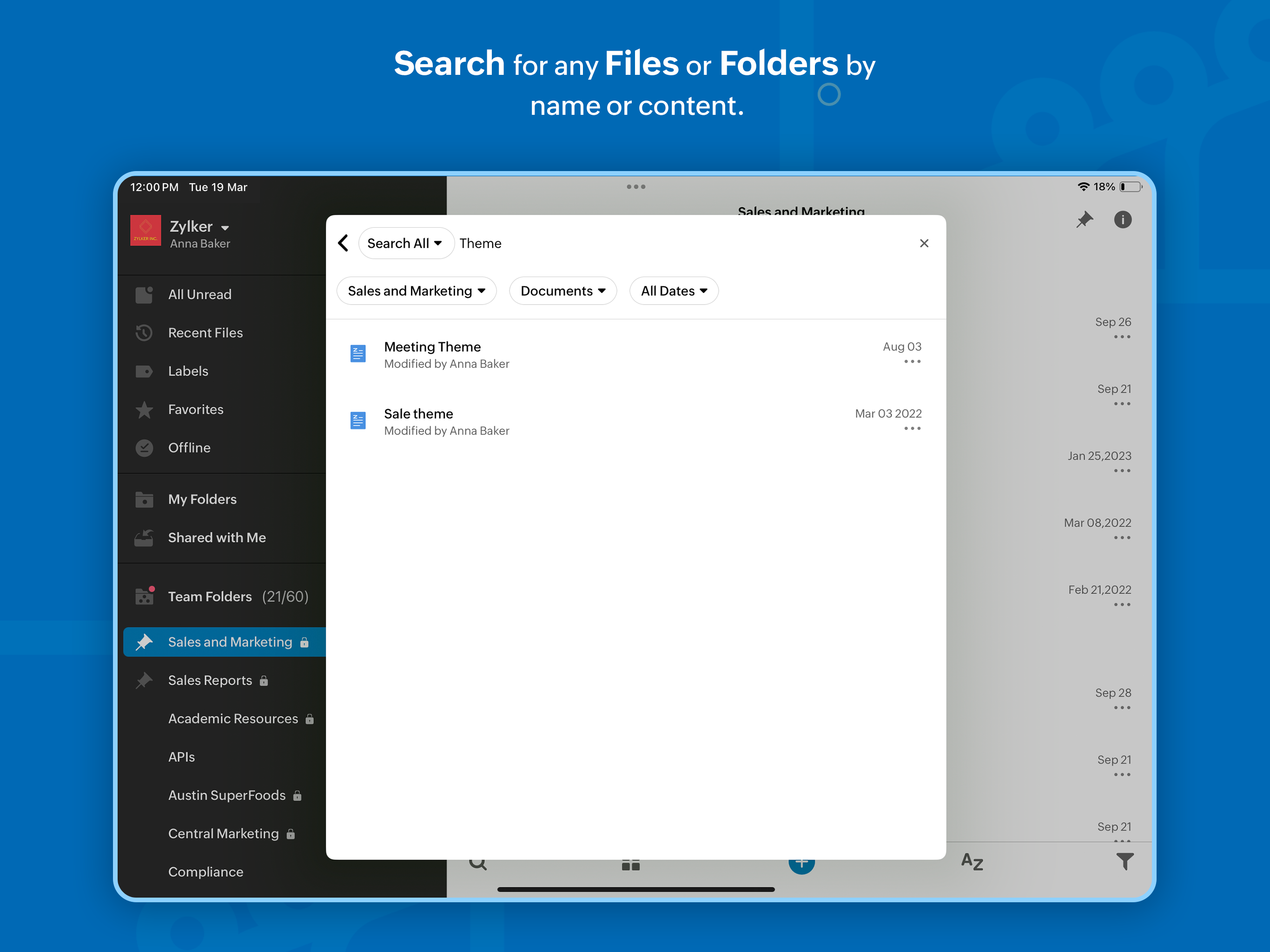Image resolution: width=1270 pixels, height=952 pixels.
Task: Open the Meeting Theme document
Action: (432, 347)
